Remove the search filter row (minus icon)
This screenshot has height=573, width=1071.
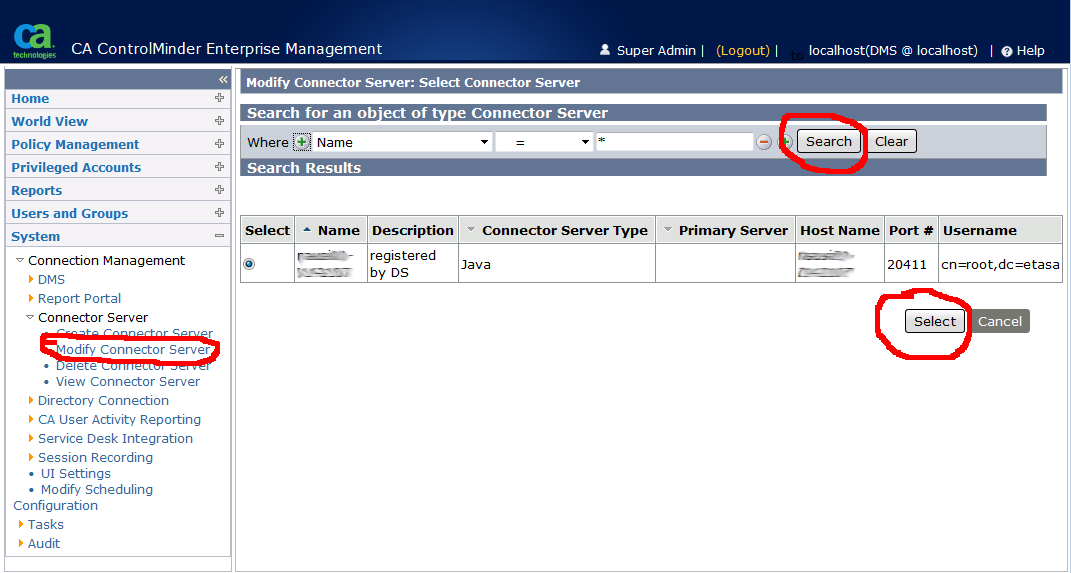click(x=764, y=142)
